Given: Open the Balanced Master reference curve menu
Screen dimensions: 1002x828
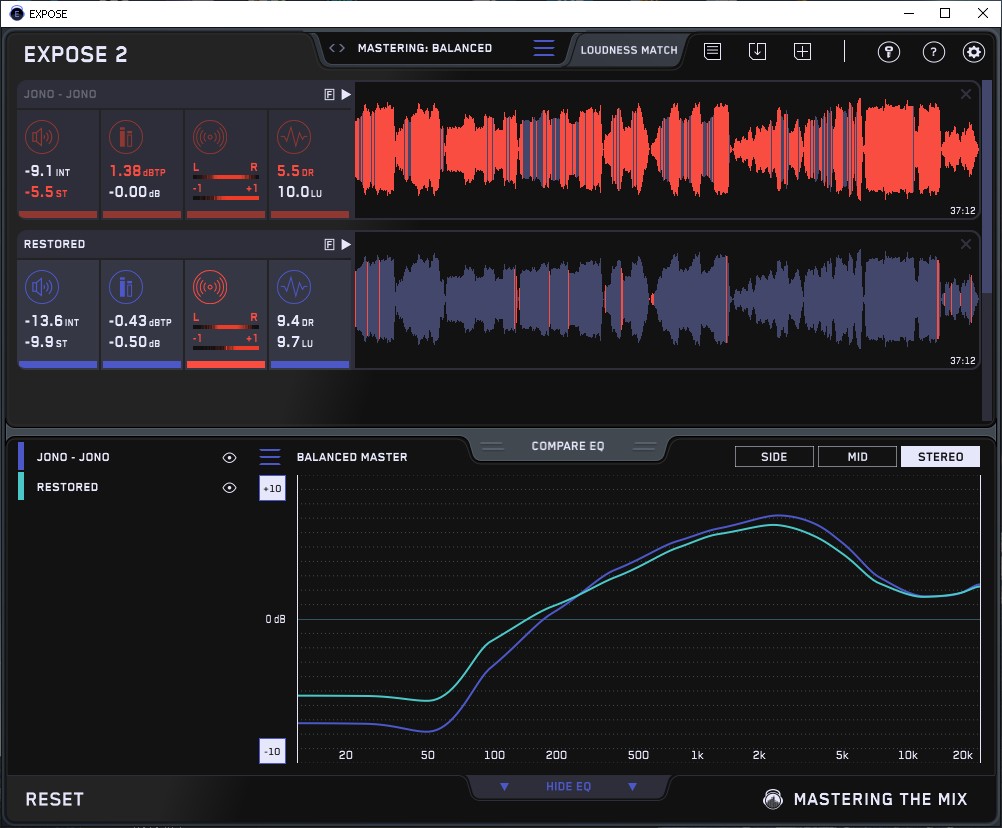Looking at the screenshot, I should pyautogui.click(x=270, y=457).
